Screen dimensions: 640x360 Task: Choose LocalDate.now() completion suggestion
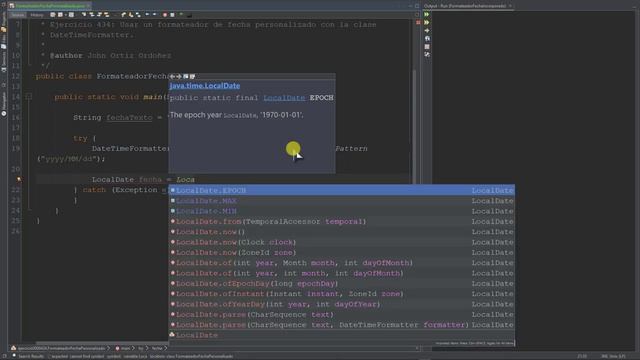342,232
